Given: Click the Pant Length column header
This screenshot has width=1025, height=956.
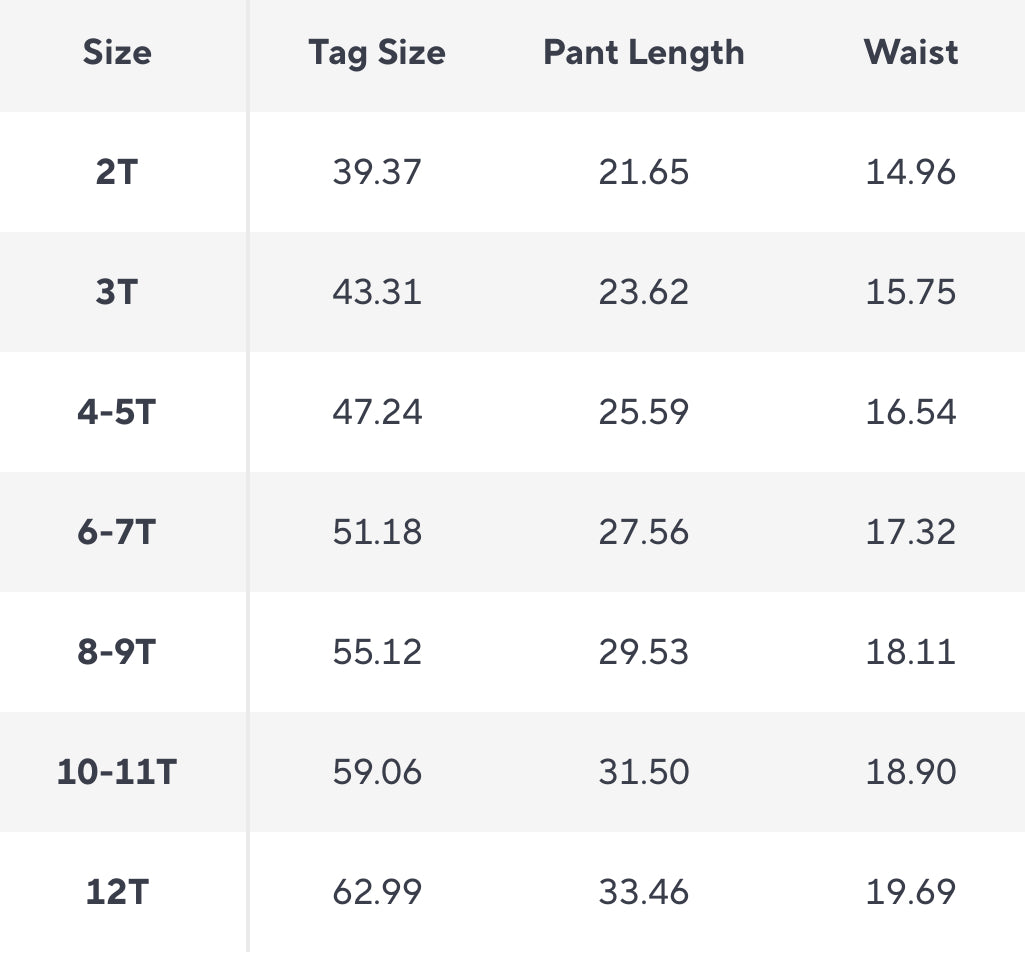Looking at the screenshot, I should pyautogui.click(x=644, y=52).
